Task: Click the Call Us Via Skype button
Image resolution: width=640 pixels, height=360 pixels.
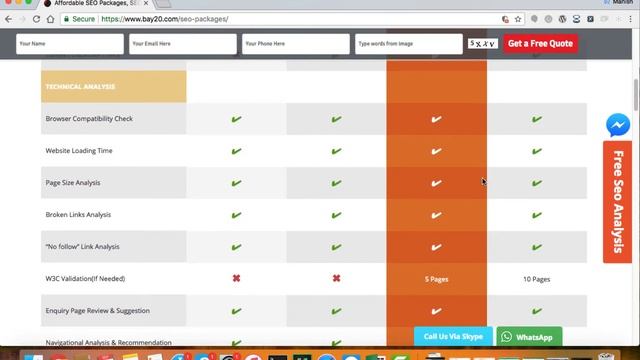Action: (x=453, y=336)
